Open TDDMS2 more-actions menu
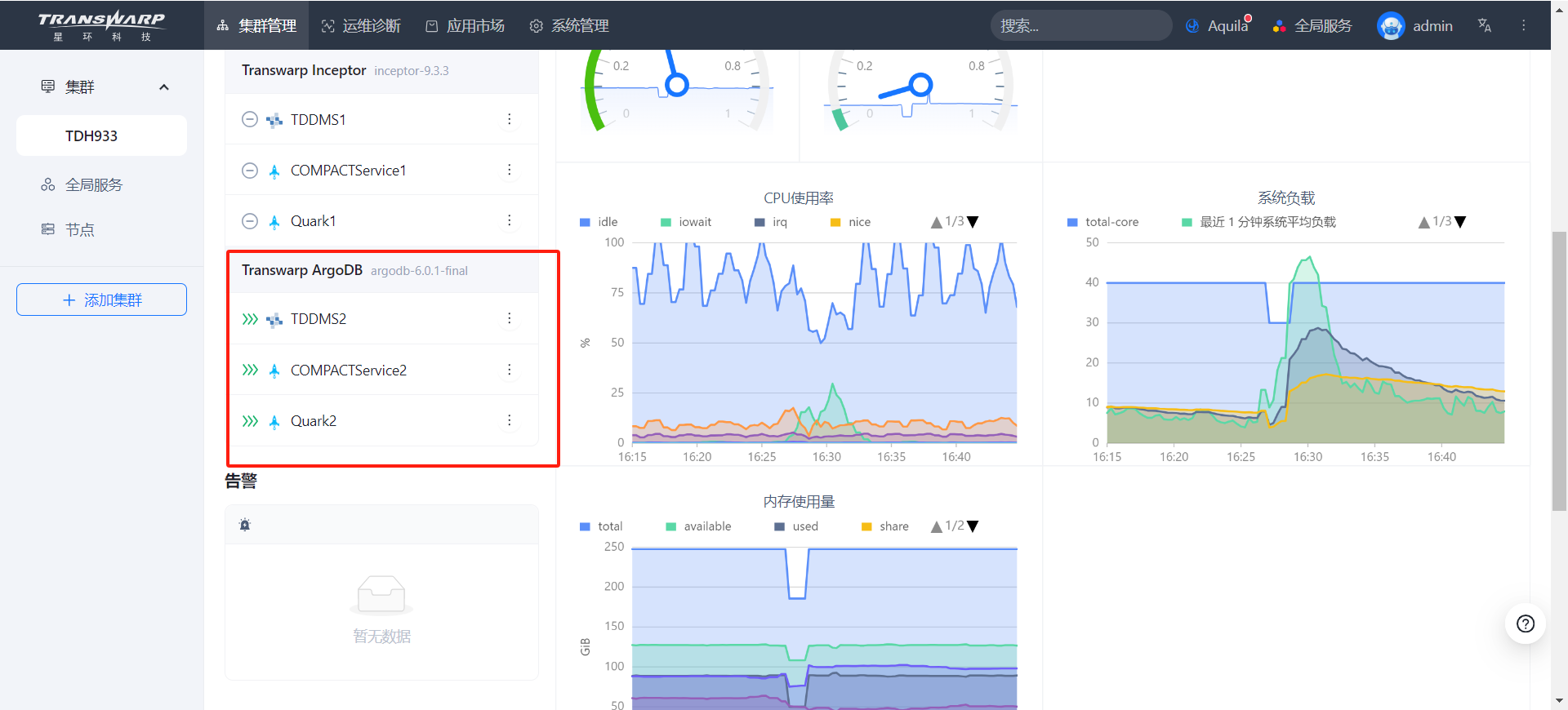This screenshot has width=1568, height=710. 510,318
